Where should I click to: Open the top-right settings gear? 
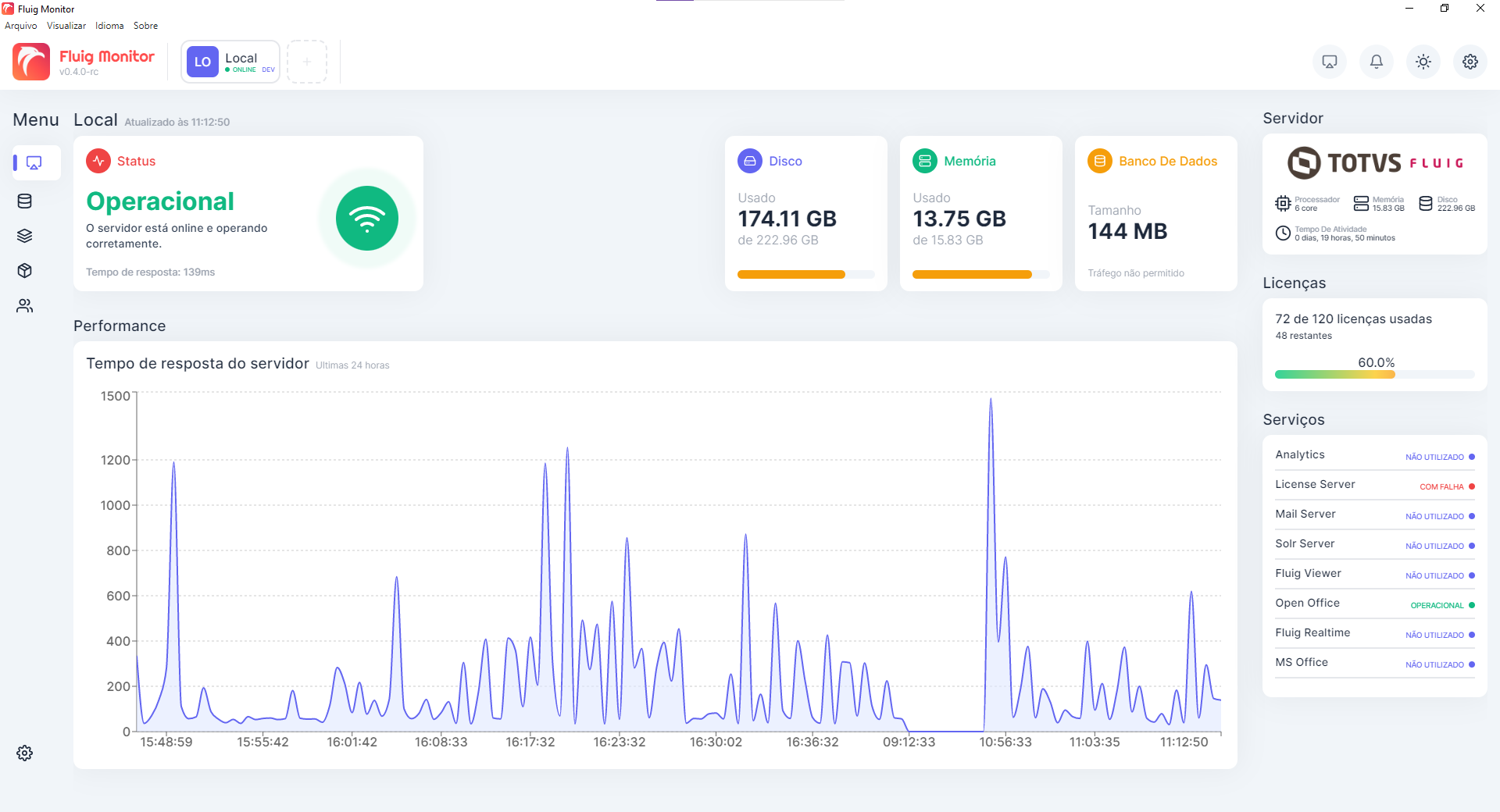pos(1470,62)
